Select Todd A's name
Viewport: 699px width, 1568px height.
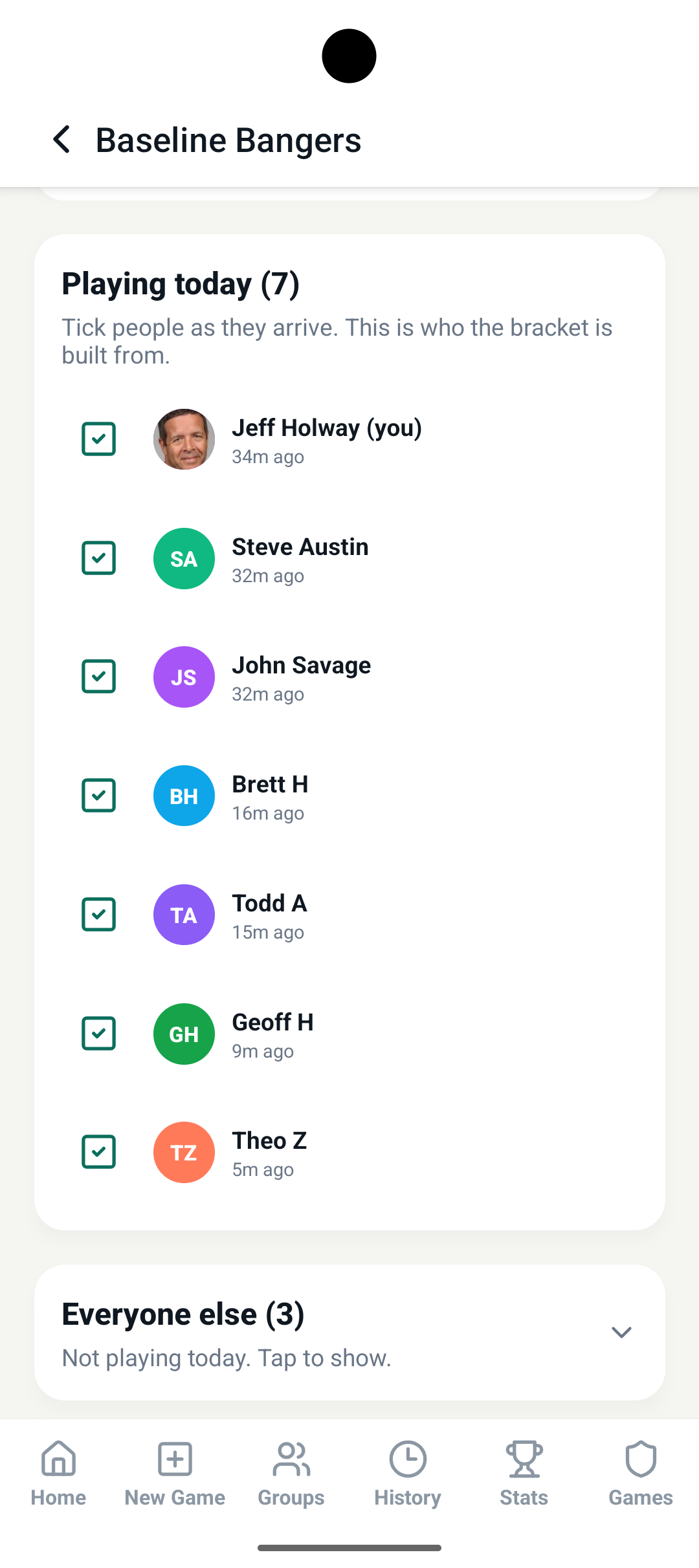269,903
